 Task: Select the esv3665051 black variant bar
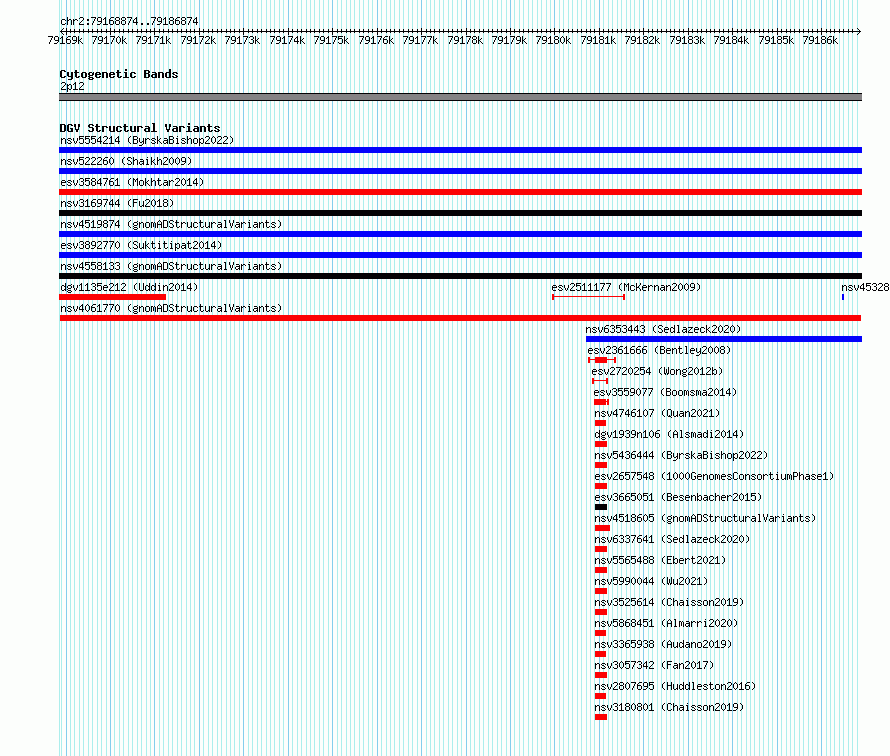click(x=601, y=507)
